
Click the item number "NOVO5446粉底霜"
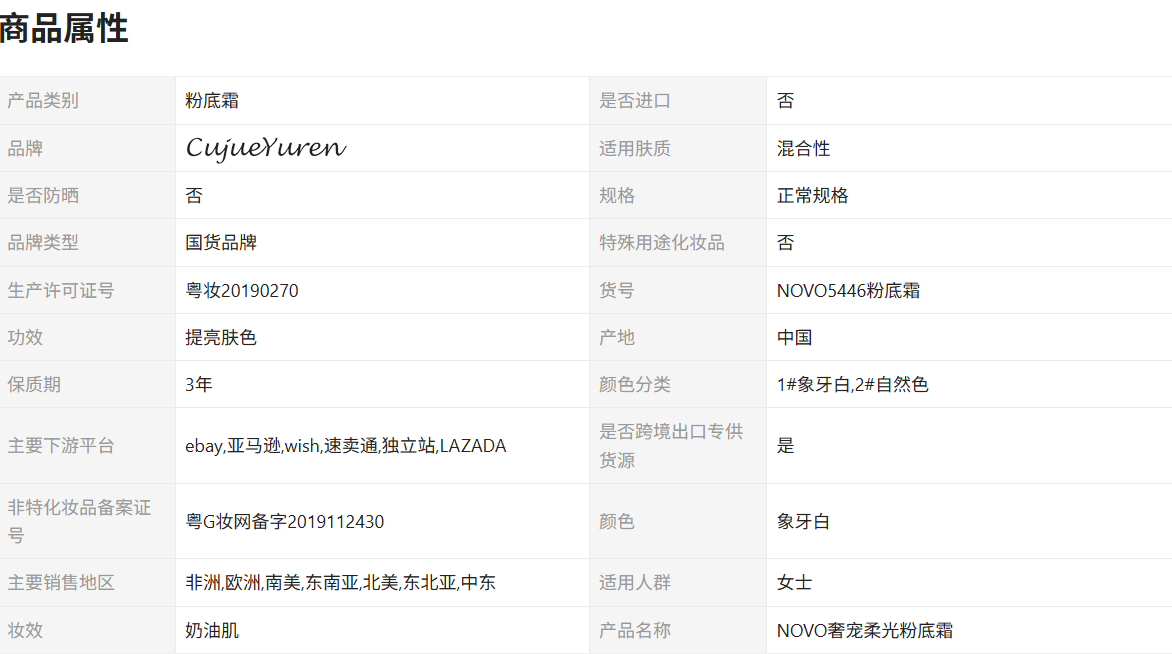click(848, 291)
